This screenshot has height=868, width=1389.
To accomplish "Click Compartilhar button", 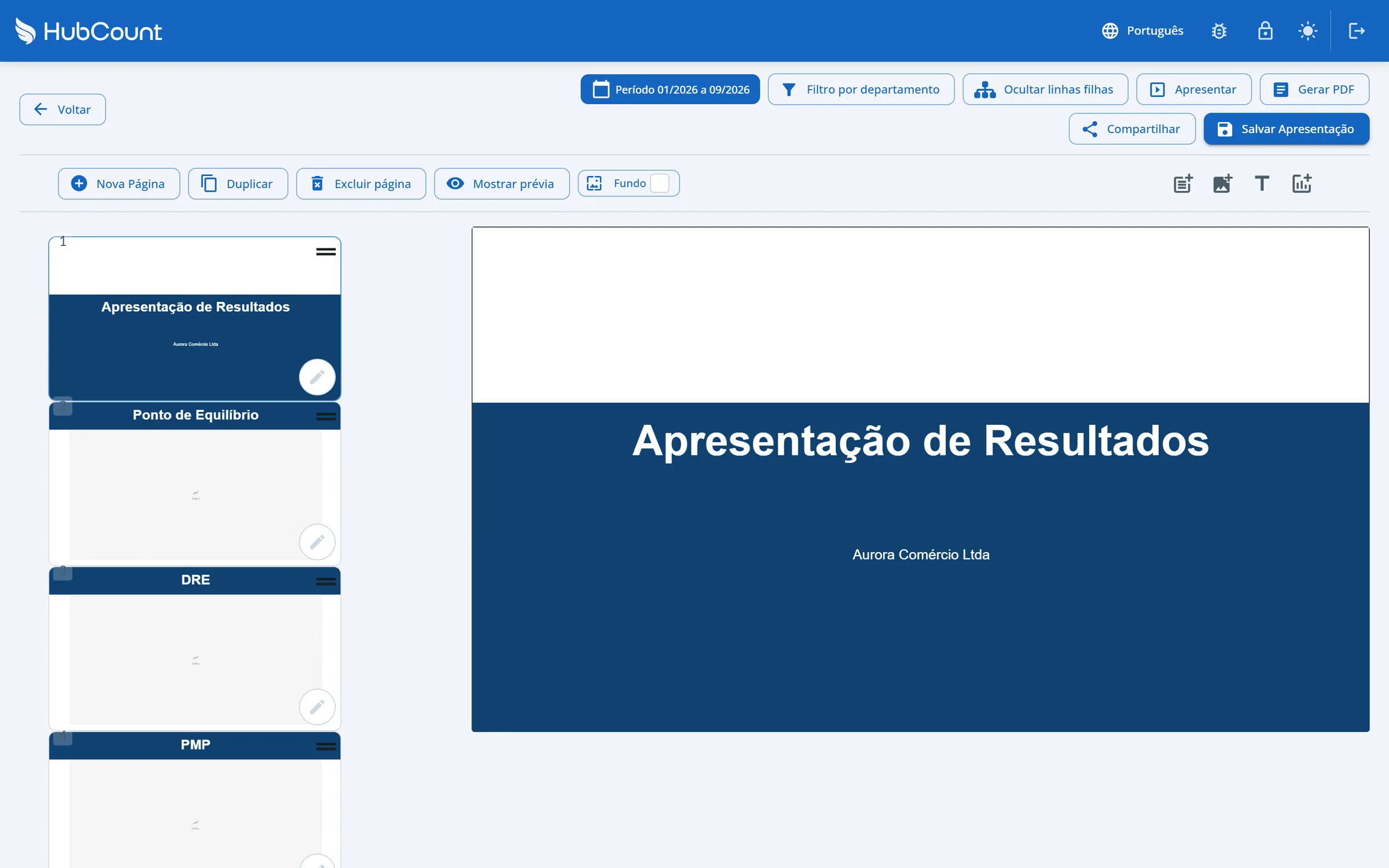I will tap(1132, 128).
